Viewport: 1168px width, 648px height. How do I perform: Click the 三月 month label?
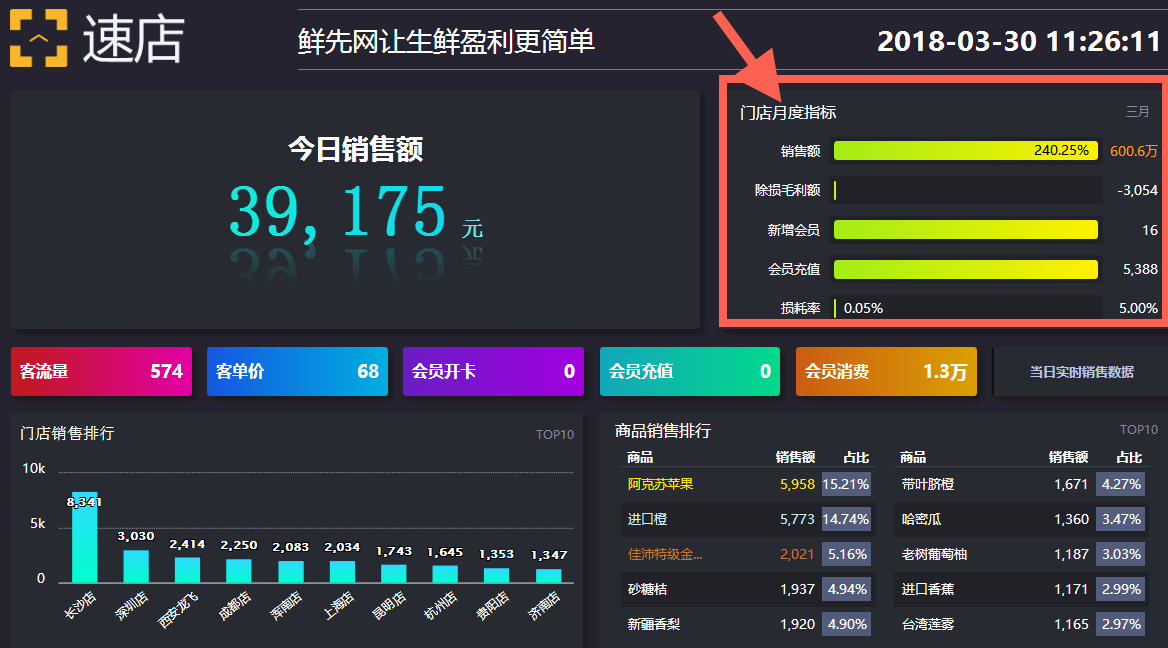[1137, 113]
